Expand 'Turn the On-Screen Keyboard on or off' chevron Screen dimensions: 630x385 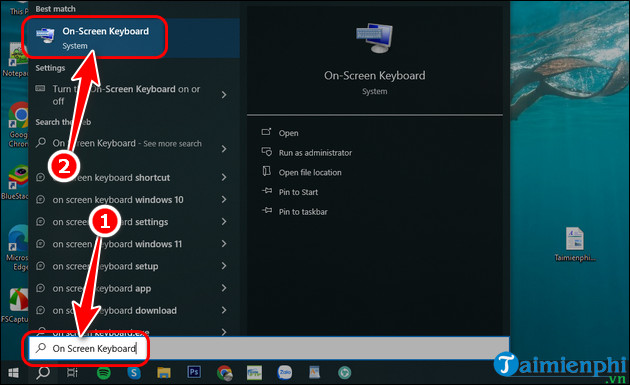(224, 95)
